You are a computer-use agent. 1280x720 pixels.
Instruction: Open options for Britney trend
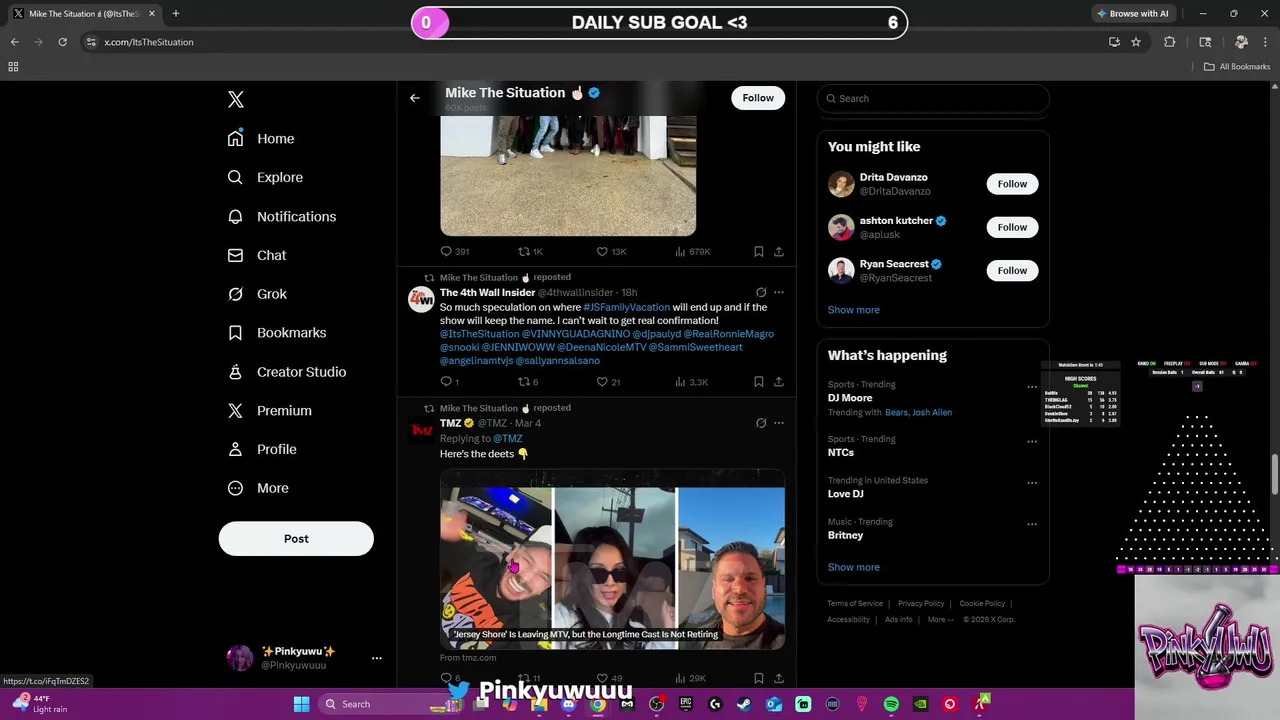(x=1031, y=524)
